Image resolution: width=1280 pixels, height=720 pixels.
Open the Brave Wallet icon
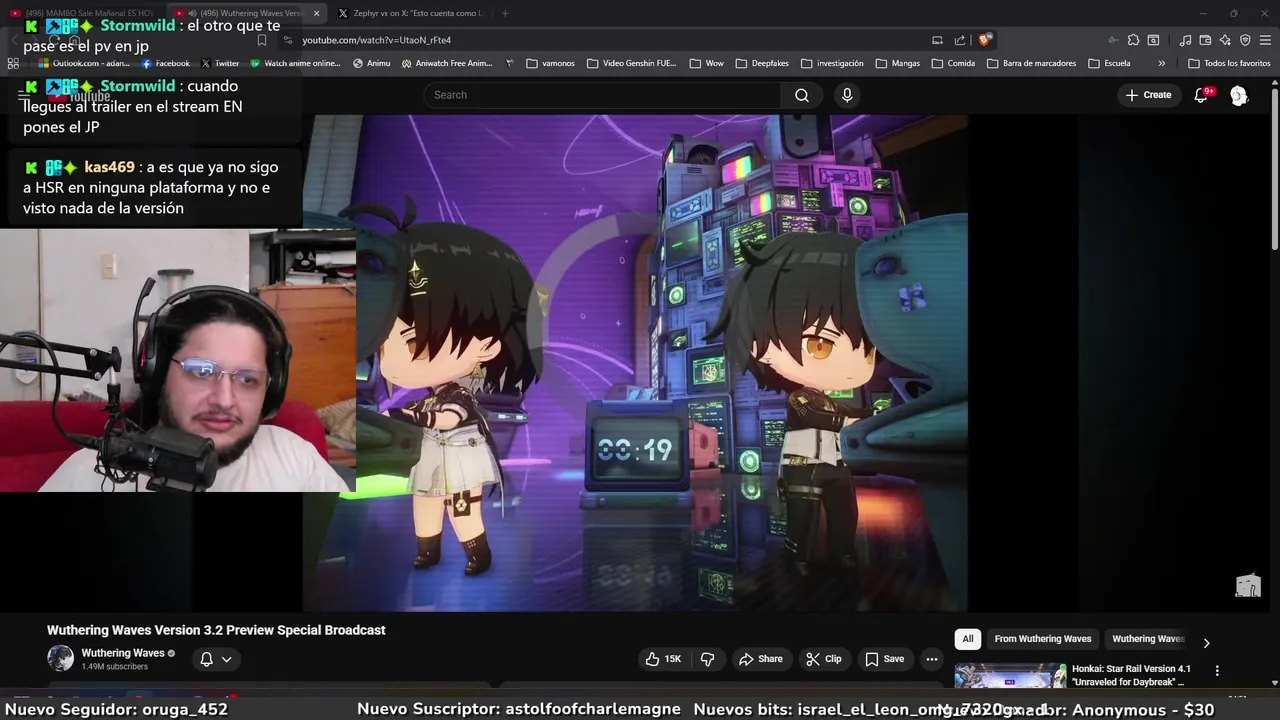pyautogui.click(x=1205, y=40)
